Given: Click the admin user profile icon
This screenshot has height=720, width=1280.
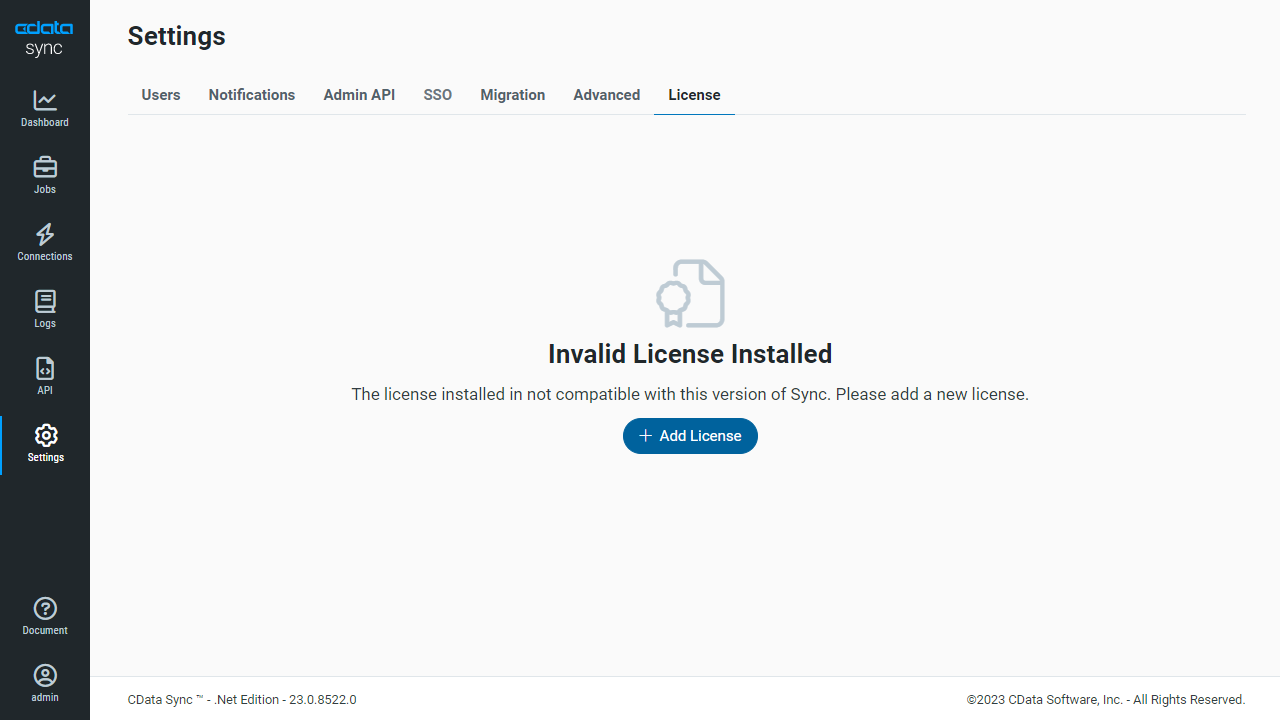Looking at the screenshot, I should click(x=45, y=675).
